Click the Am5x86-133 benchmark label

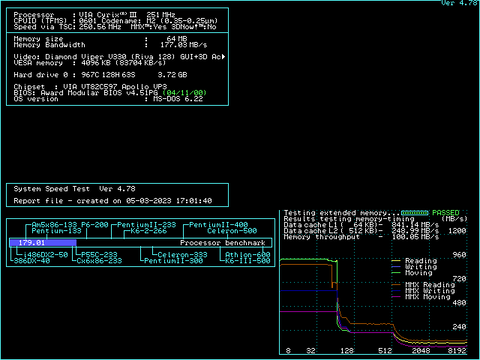click(x=54, y=225)
